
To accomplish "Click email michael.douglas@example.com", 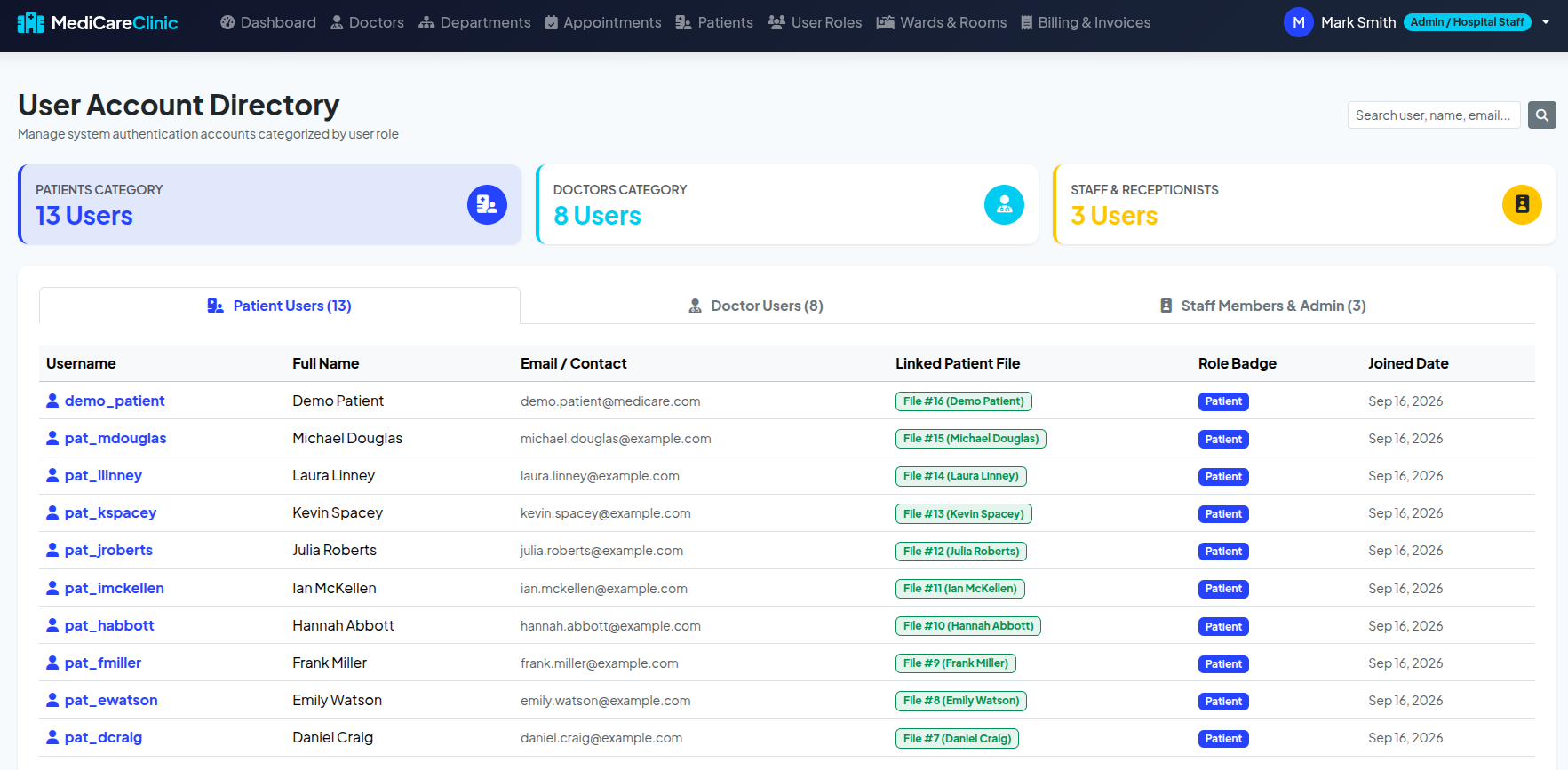I will pos(616,439).
